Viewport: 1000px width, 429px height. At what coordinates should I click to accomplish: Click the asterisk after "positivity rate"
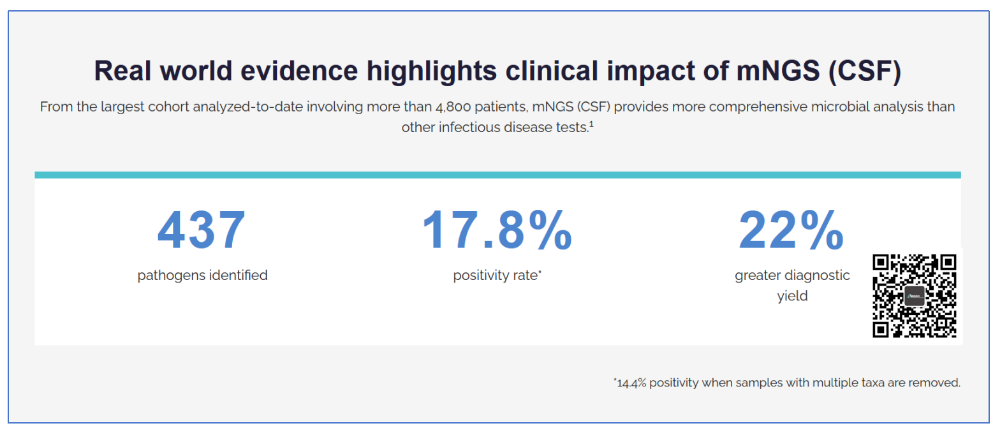540,273
